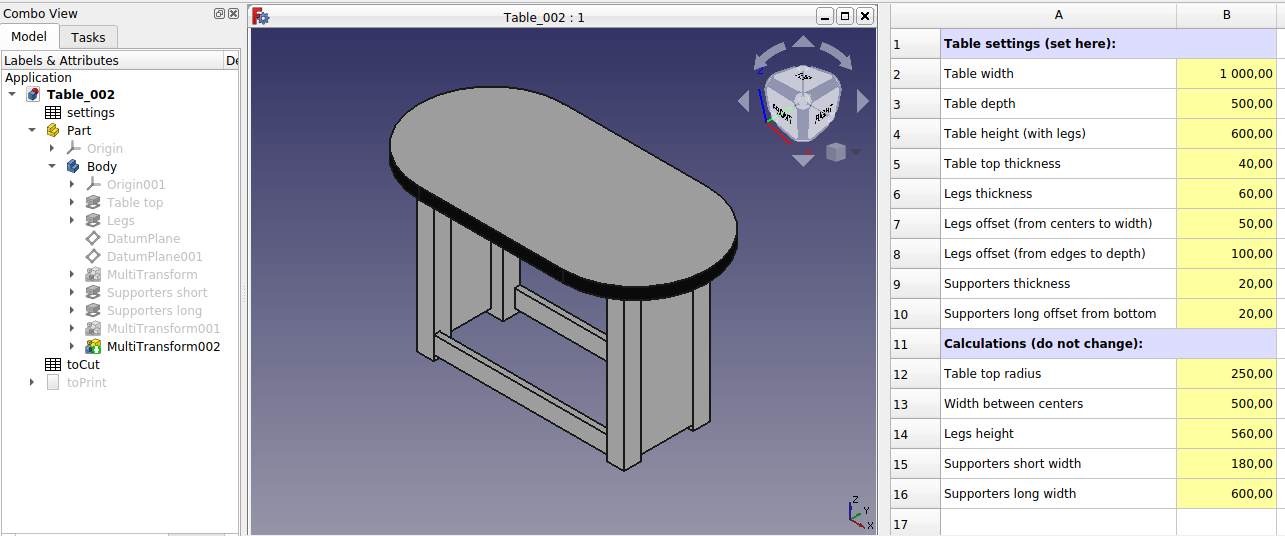
Task: Select spreadsheet row 11 header
Action: 915,344
